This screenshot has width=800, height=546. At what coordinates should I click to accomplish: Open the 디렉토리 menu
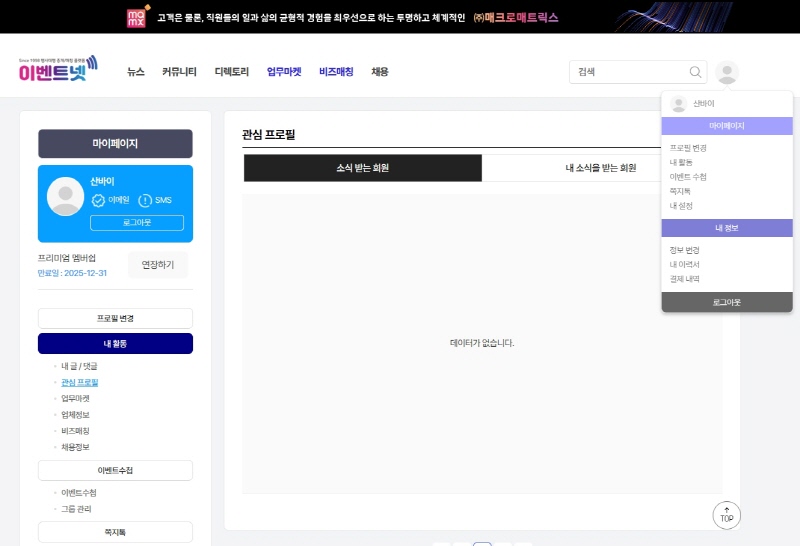tap(232, 71)
